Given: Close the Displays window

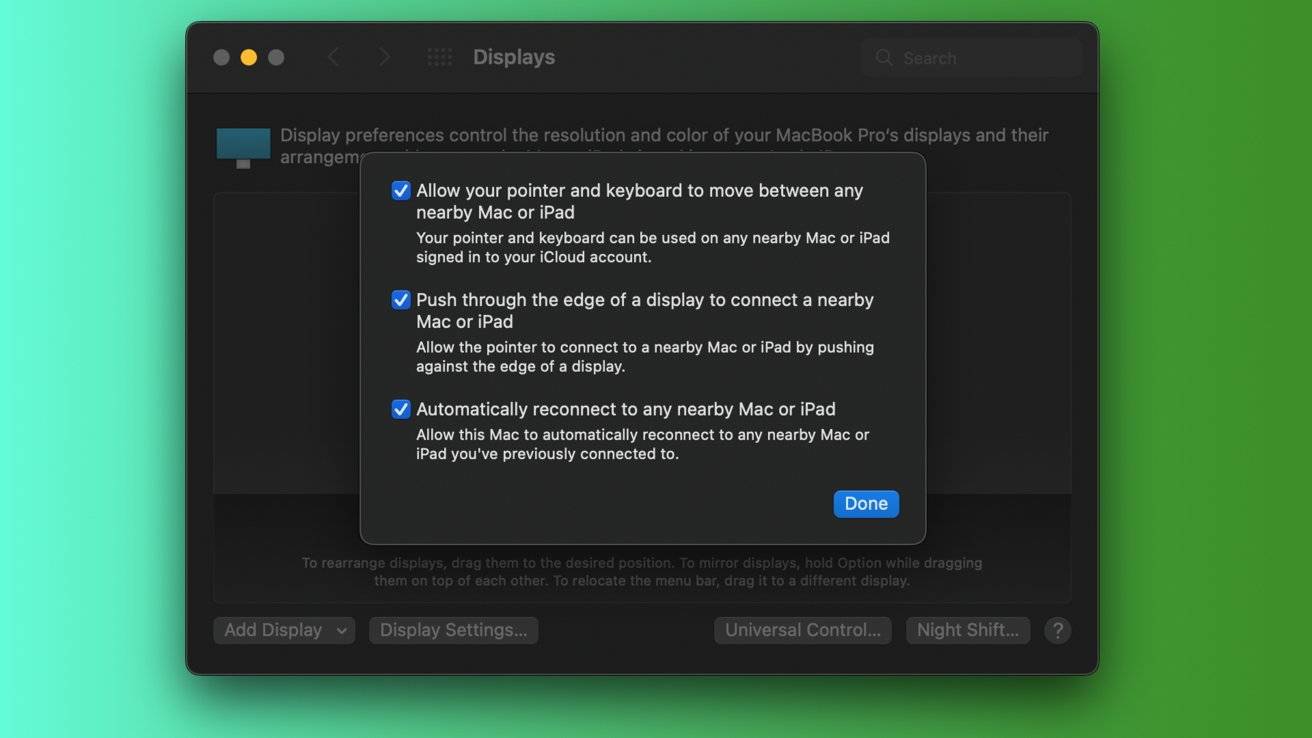Looking at the screenshot, I should (222, 58).
